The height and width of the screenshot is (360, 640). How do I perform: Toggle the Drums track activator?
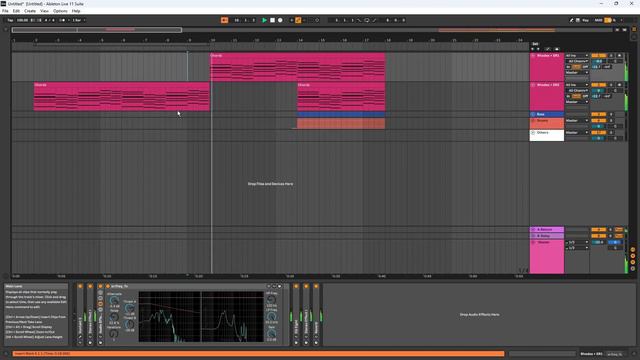tap(599, 121)
